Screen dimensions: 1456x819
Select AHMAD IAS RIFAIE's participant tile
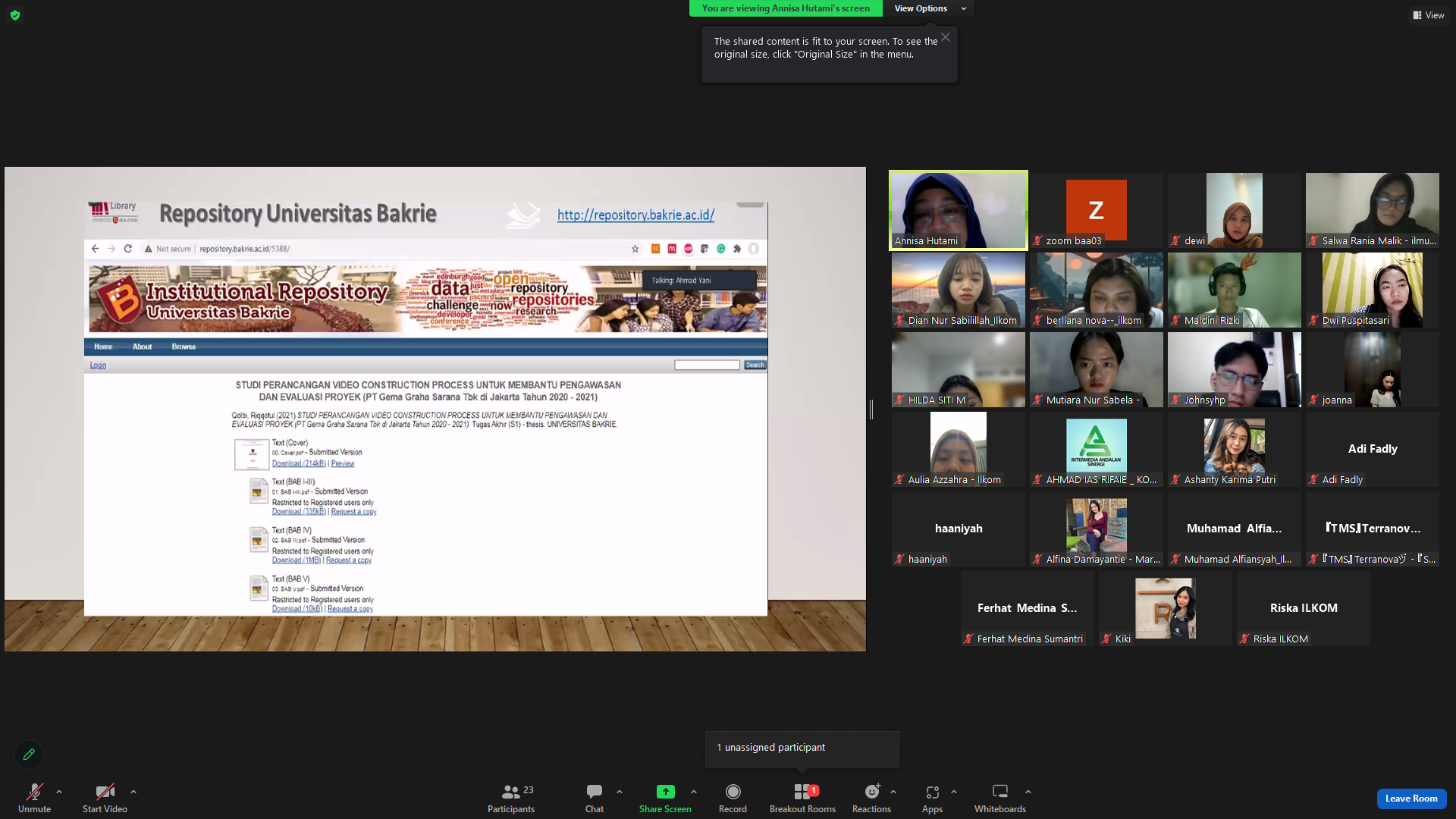point(1097,449)
